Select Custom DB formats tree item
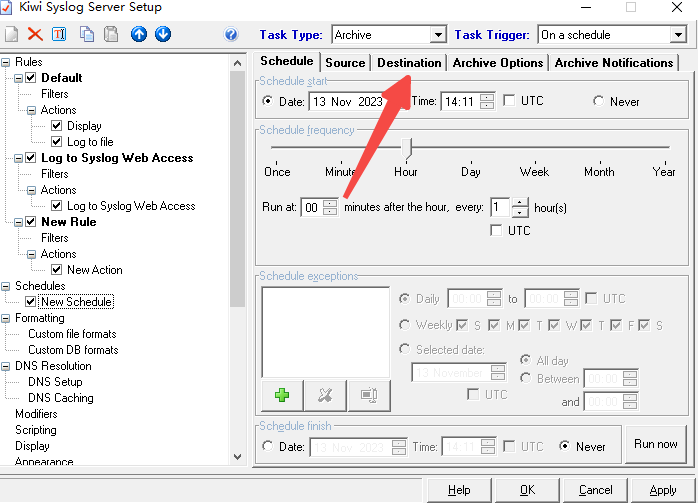Screen dimensions: 698x503 (73, 350)
